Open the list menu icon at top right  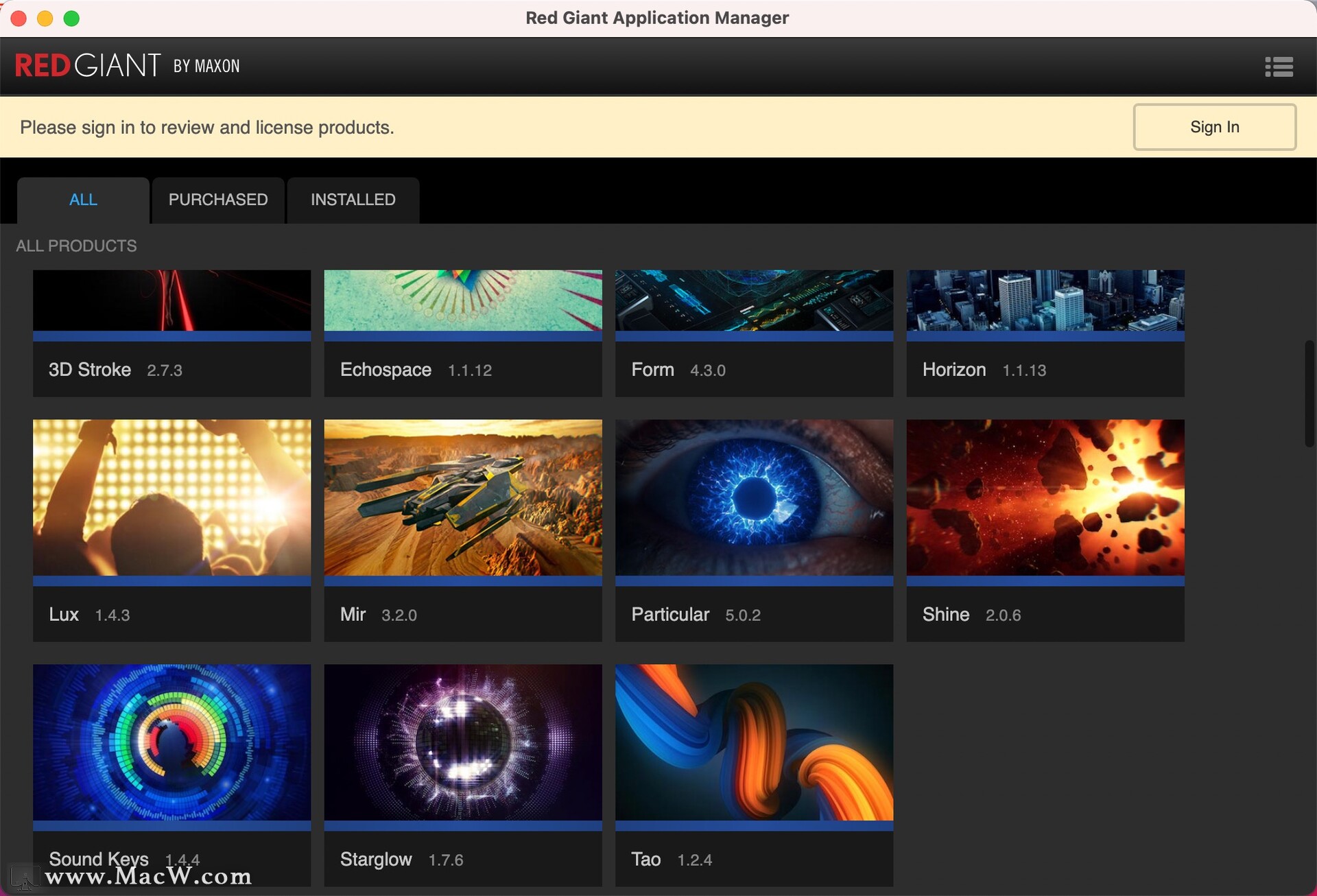(1279, 67)
